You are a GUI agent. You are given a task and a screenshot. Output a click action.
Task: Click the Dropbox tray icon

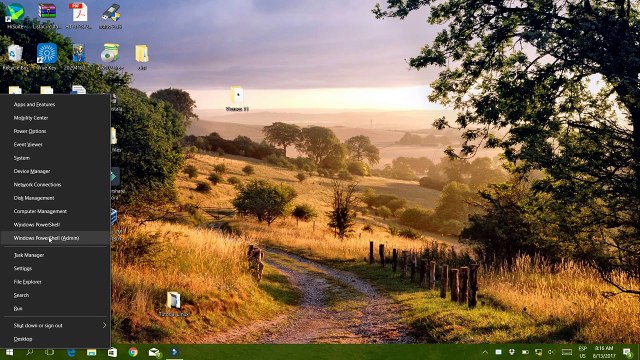click(x=512, y=352)
